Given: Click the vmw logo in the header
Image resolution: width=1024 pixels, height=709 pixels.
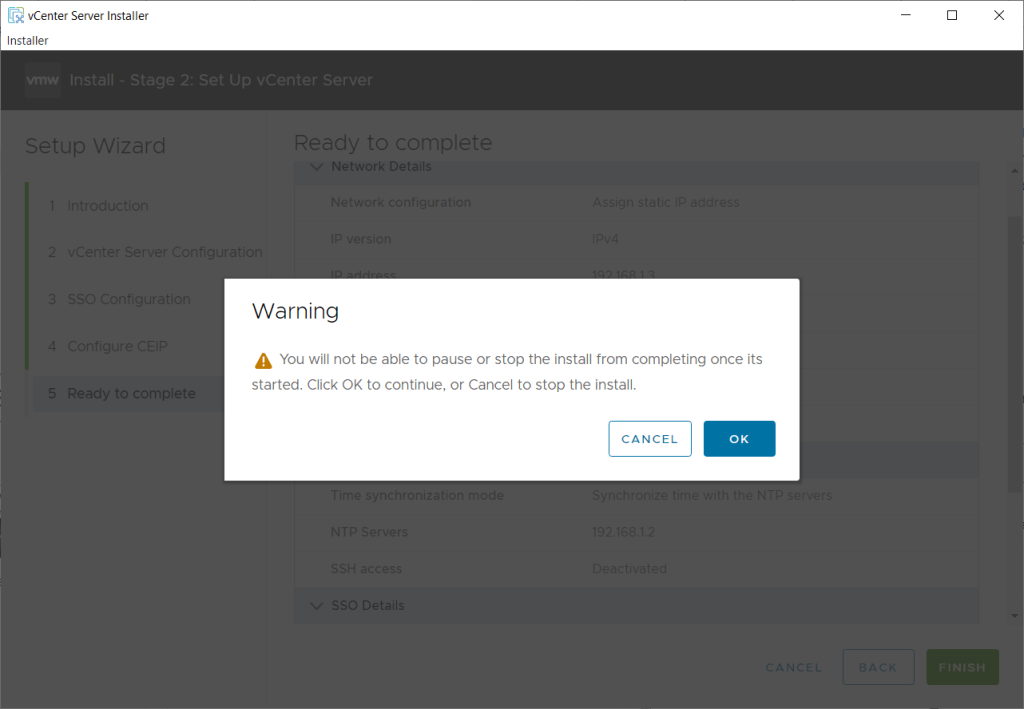Looking at the screenshot, I should (43, 80).
